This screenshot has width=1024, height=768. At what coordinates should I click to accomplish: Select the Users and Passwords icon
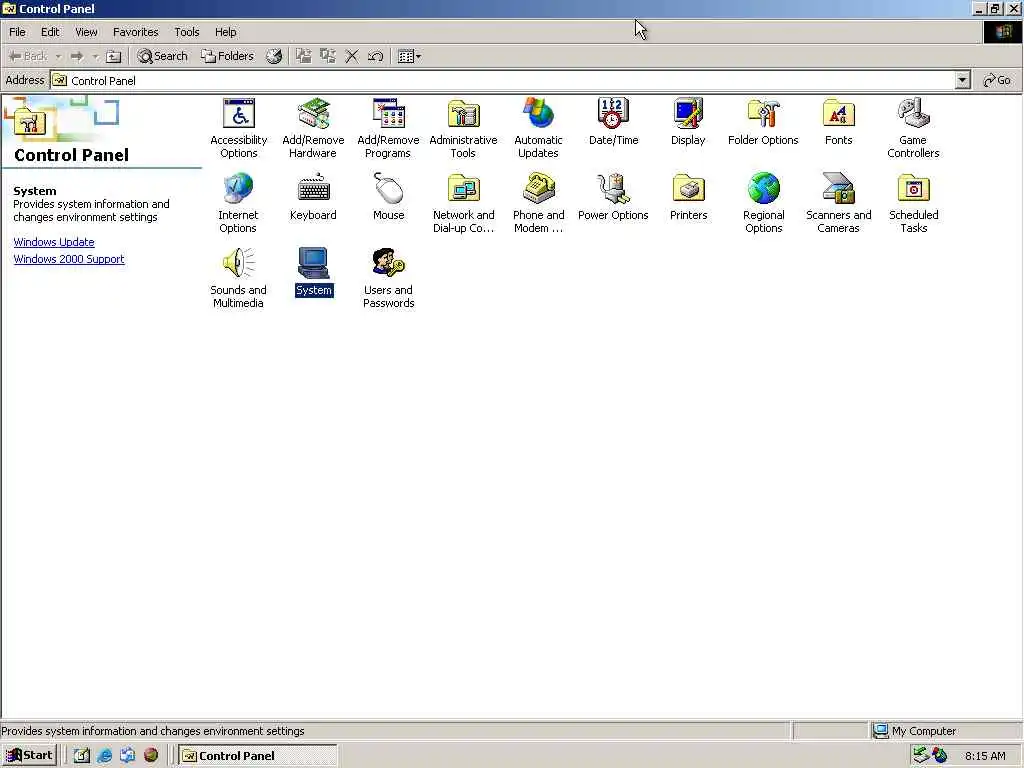coord(389,264)
